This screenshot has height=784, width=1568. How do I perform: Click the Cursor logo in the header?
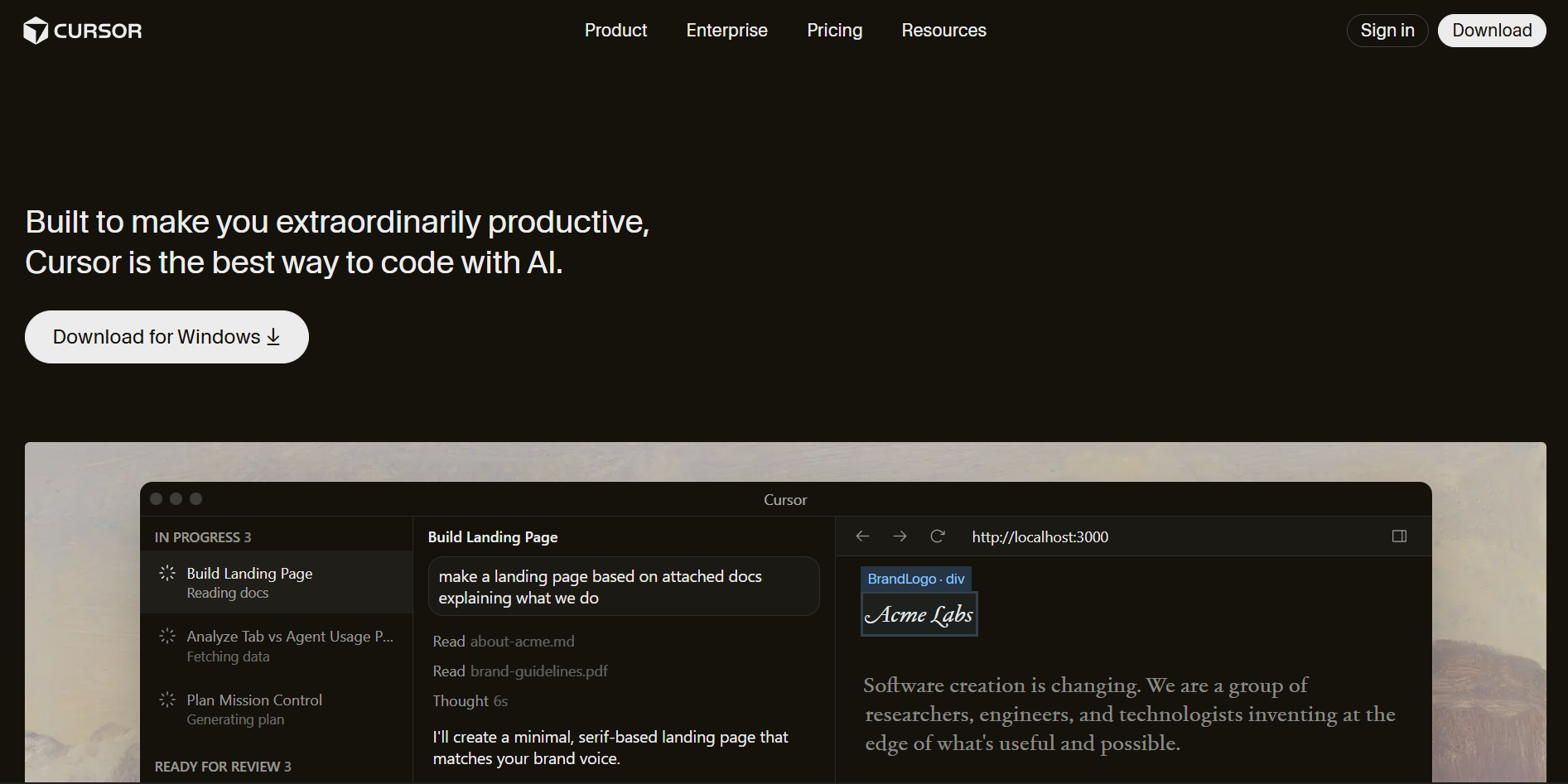click(83, 31)
